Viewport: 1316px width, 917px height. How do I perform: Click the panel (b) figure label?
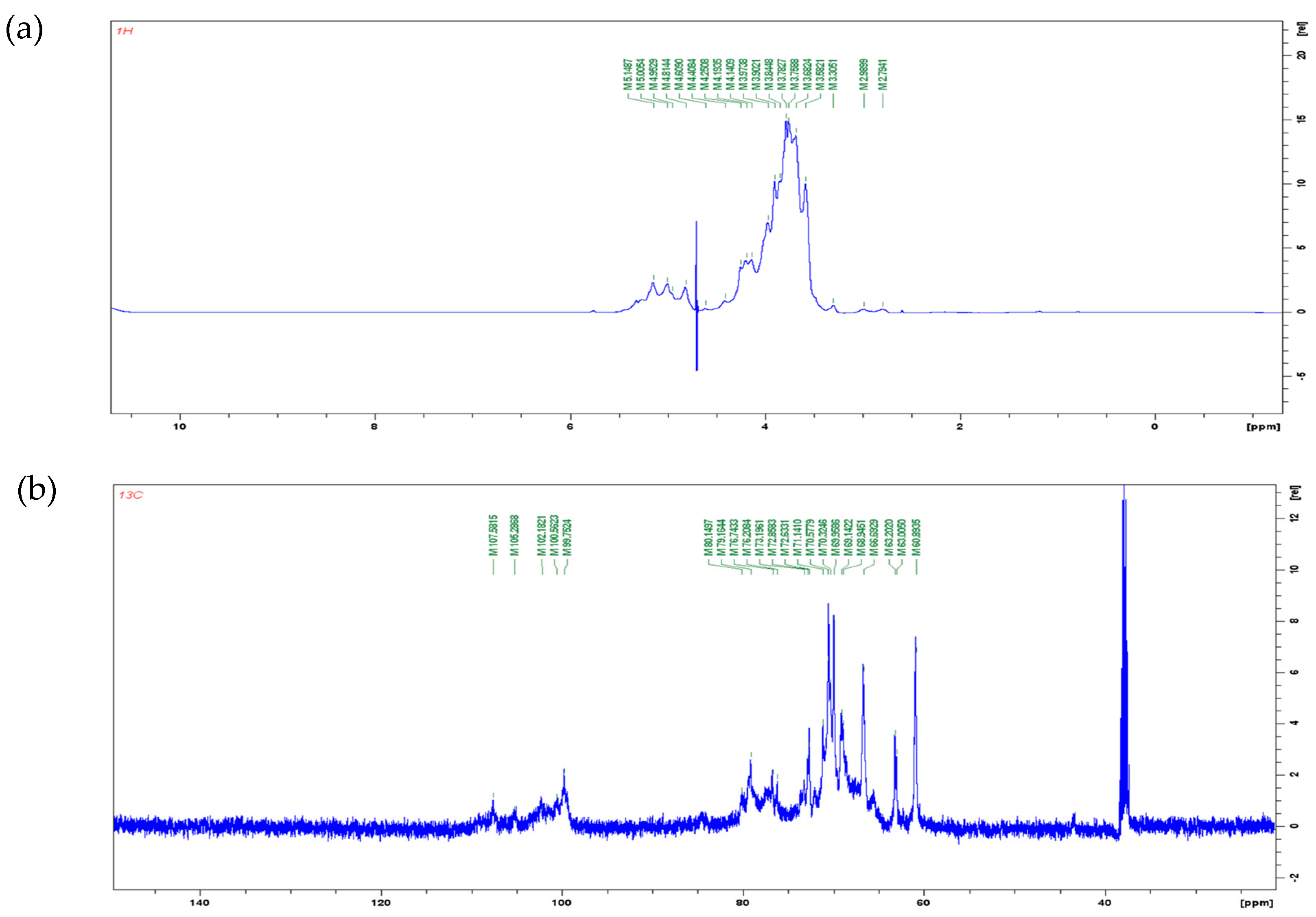[37, 490]
